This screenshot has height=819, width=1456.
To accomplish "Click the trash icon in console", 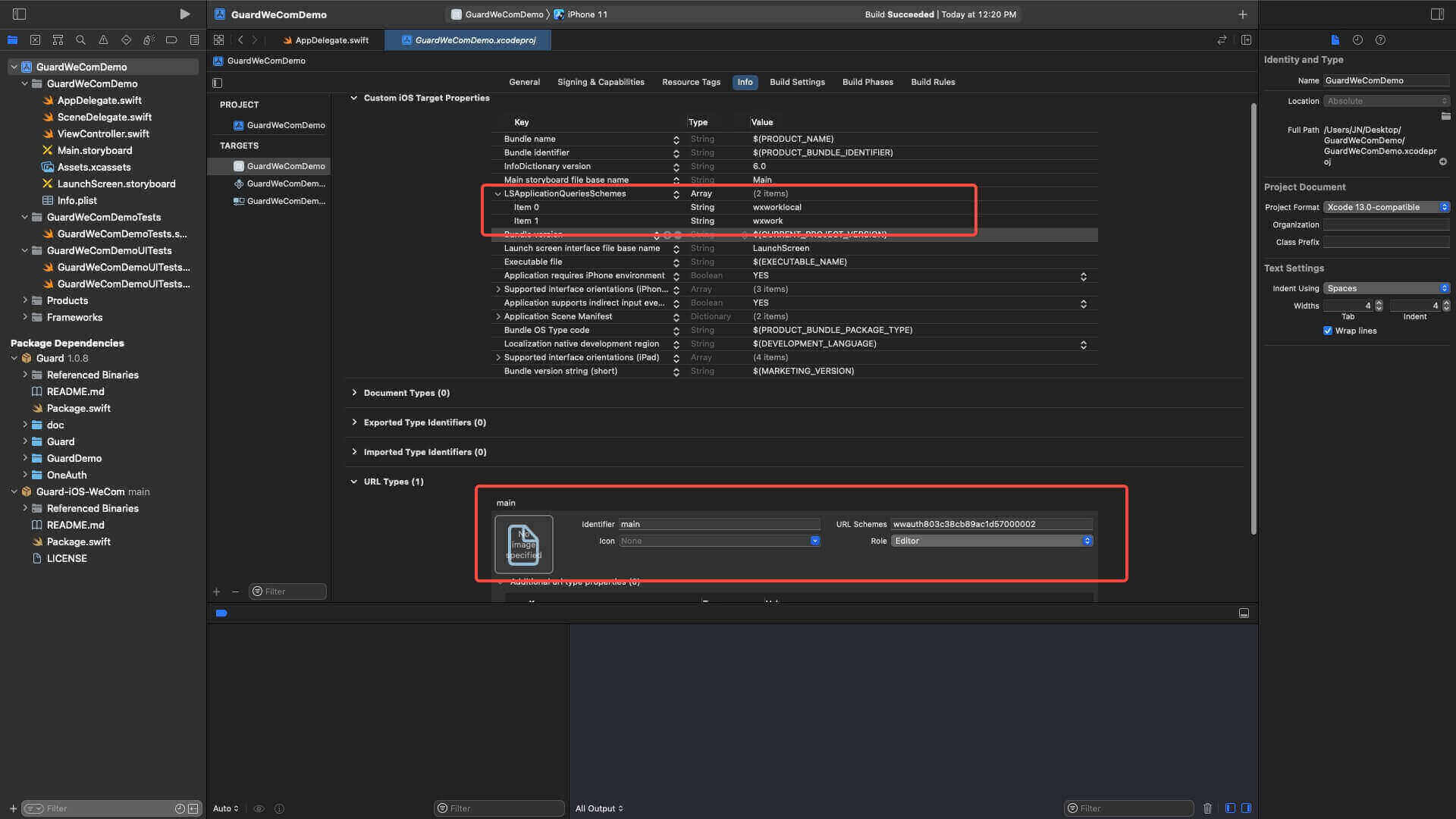I will point(1207,808).
